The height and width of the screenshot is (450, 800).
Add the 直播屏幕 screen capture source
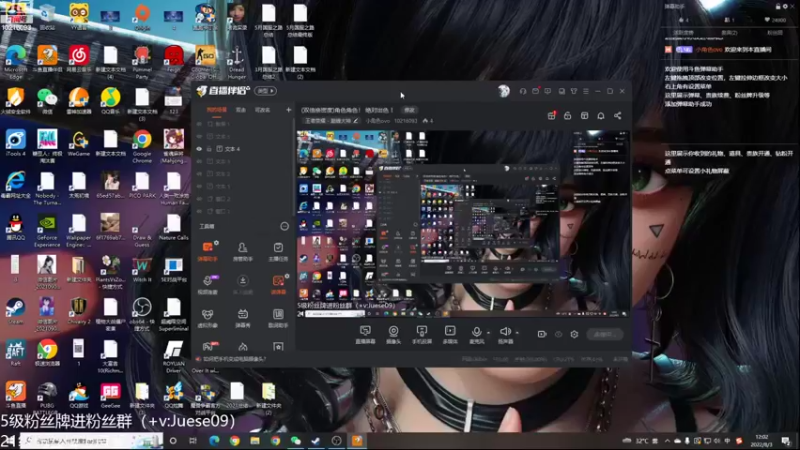[x=365, y=331]
